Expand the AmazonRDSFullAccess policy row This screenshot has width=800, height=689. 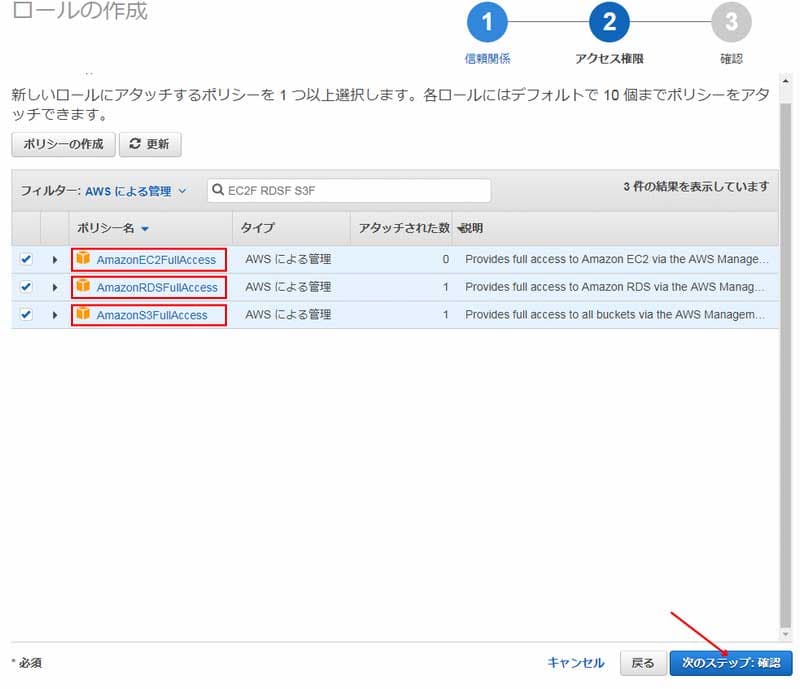[x=54, y=288]
